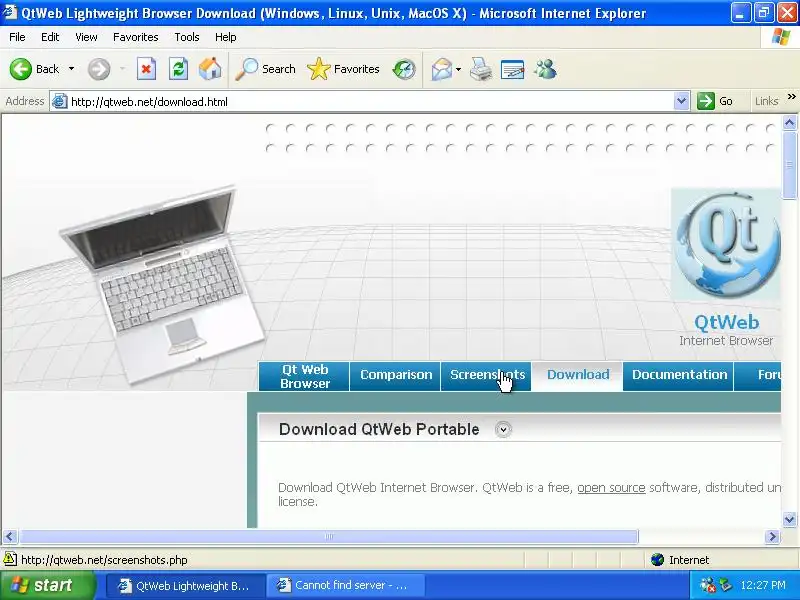Open the Windows start button
This screenshot has width=800, height=600.
click(47, 585)
